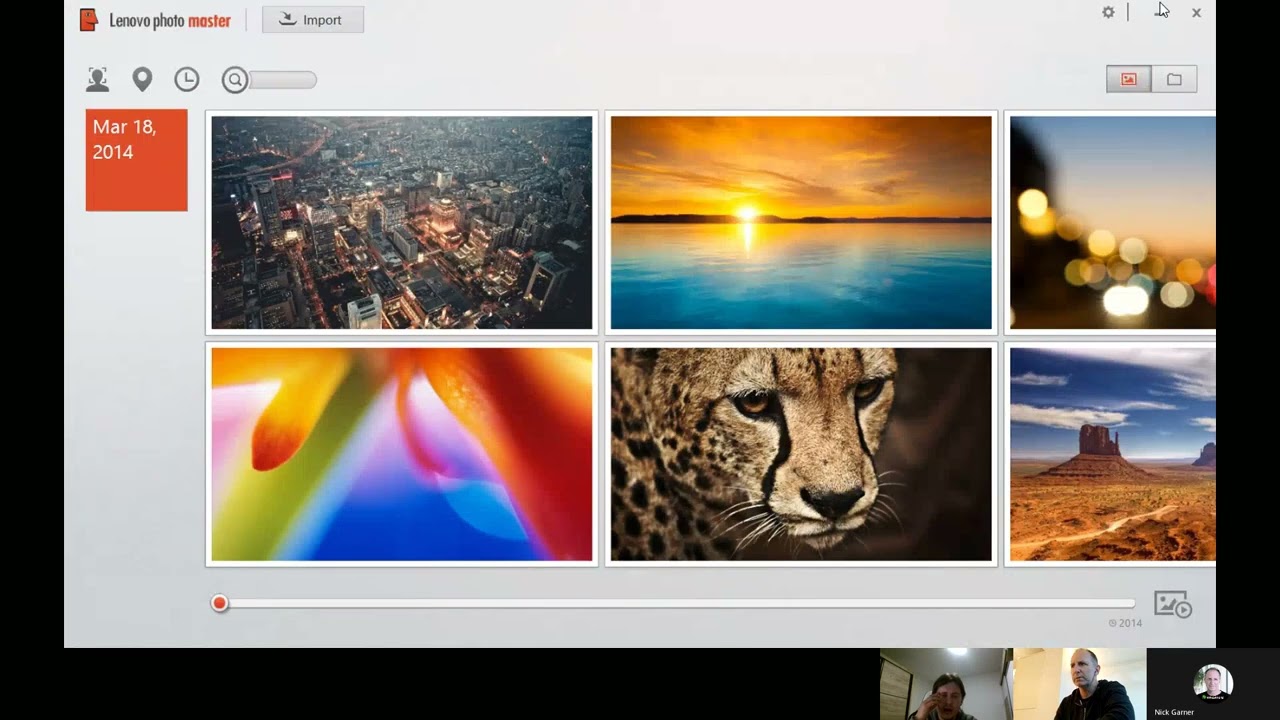Screen dimensions: 1280x720
Task: Open the aerial city night photo
Action: coord(401,222)
